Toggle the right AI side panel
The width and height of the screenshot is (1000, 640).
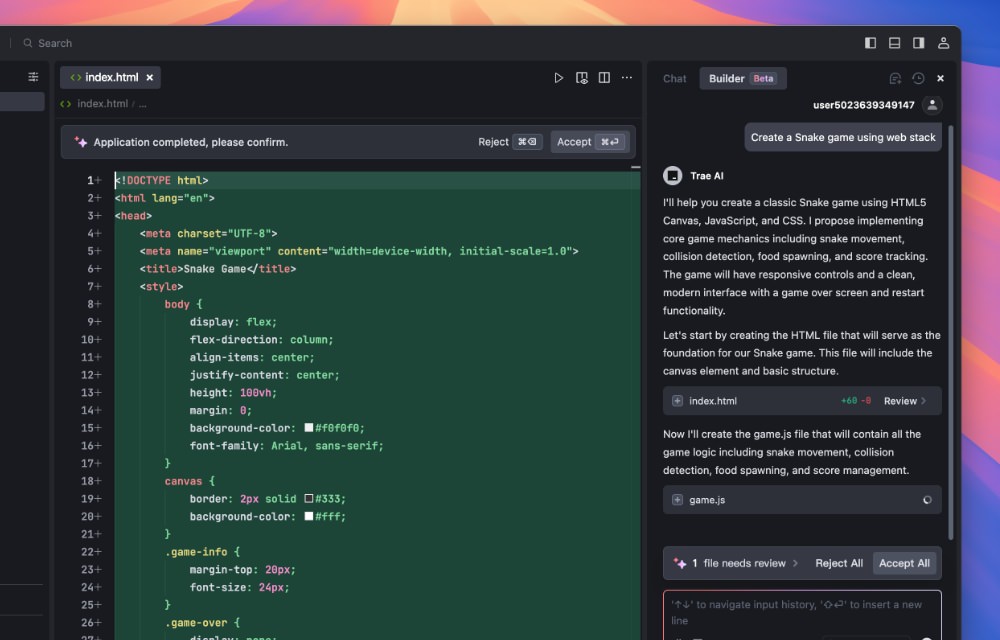tap(918, 43)
